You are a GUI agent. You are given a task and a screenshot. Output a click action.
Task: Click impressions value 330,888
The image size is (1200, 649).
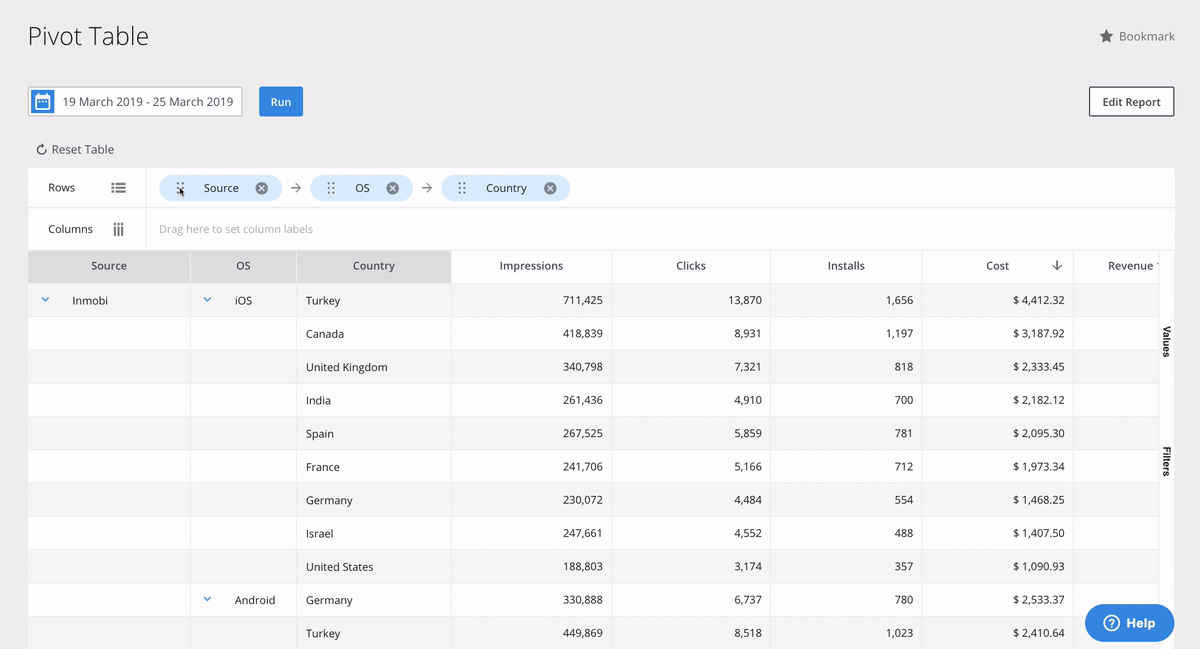[582, 600]
